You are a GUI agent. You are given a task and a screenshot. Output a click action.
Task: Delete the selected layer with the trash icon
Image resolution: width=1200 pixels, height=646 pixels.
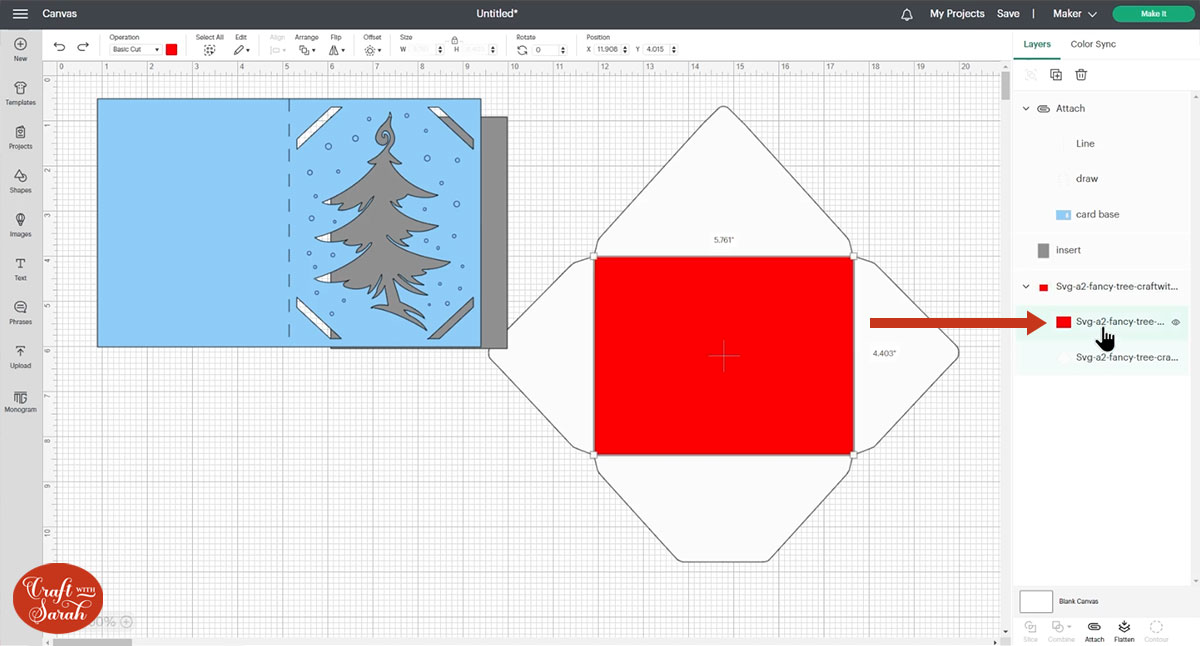pyautogui.click(x=1081, y=75)
